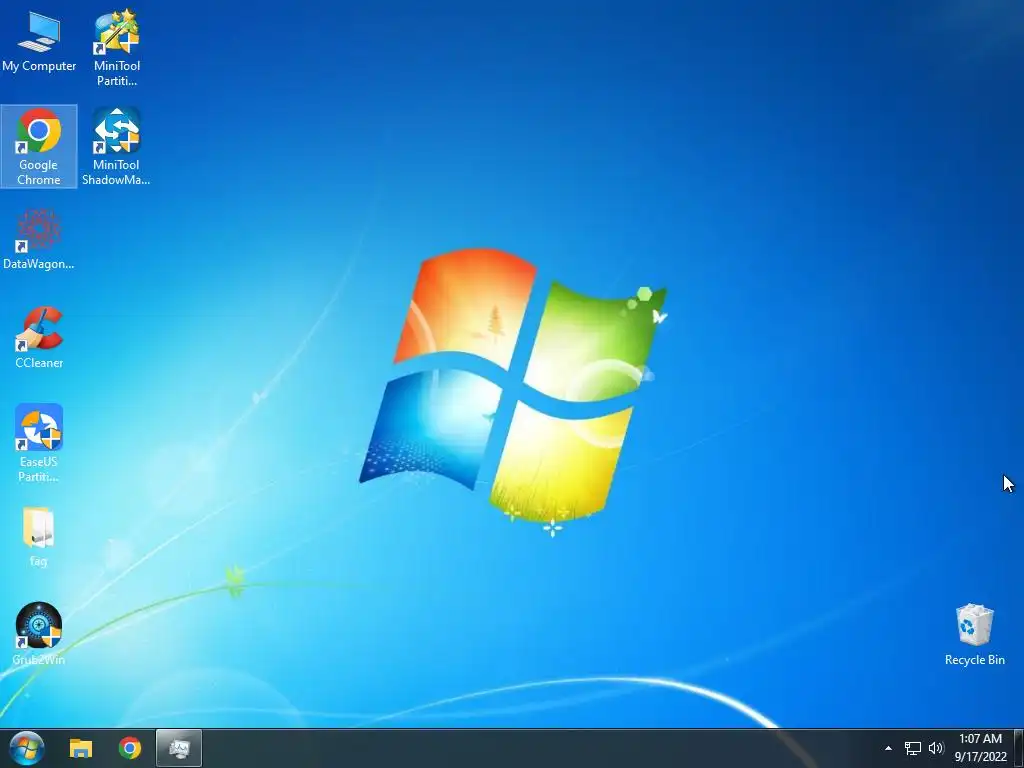Select the MiniTool ShadowMaker shortcut
The height and width of the screenshot is (768, 1024).
tap(116, 146)
